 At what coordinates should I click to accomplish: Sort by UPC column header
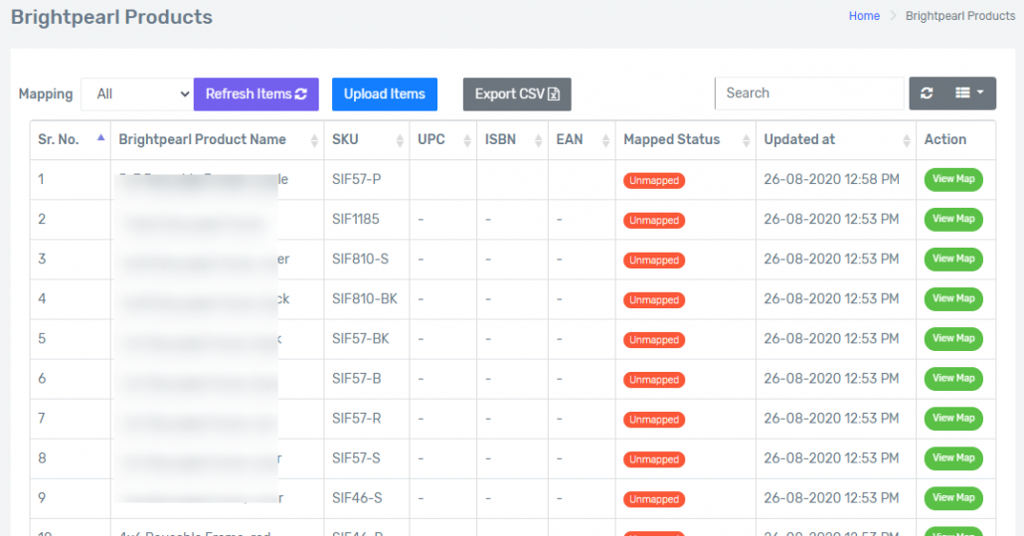[x=443, y=140]
